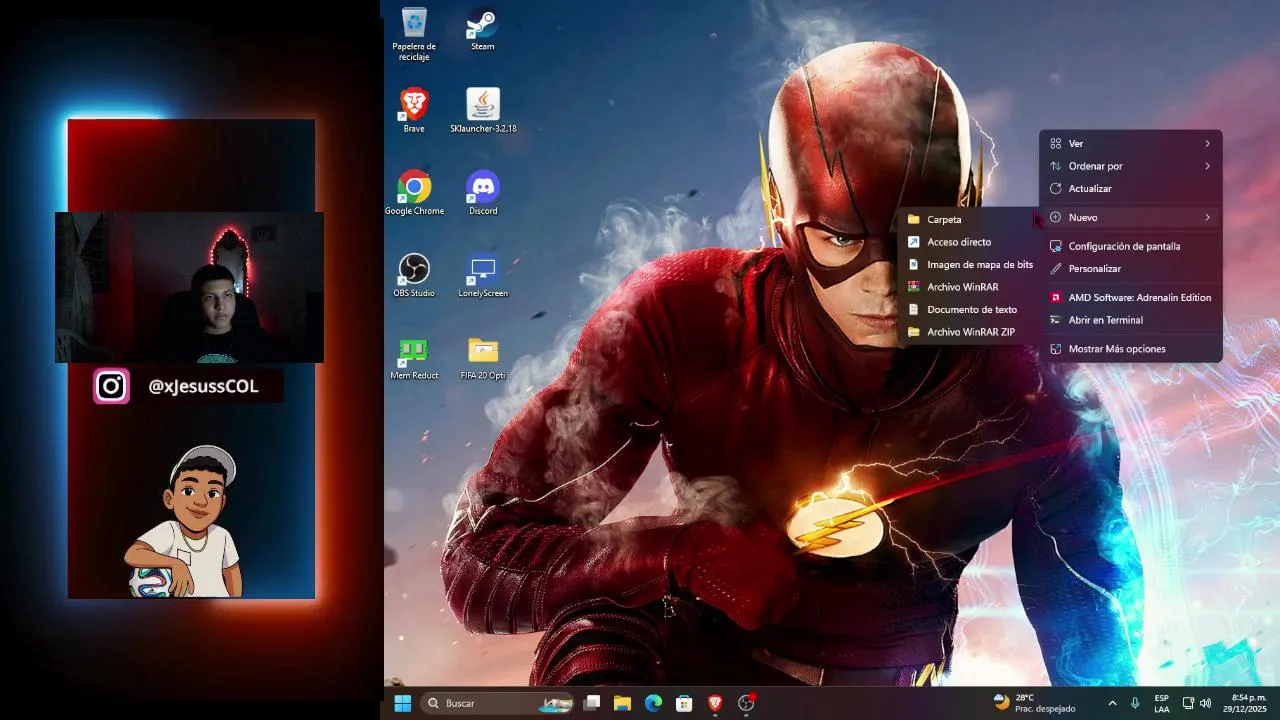
Task: Launch Microsoft Edge from the taskbar
Action: coord(653,703)
